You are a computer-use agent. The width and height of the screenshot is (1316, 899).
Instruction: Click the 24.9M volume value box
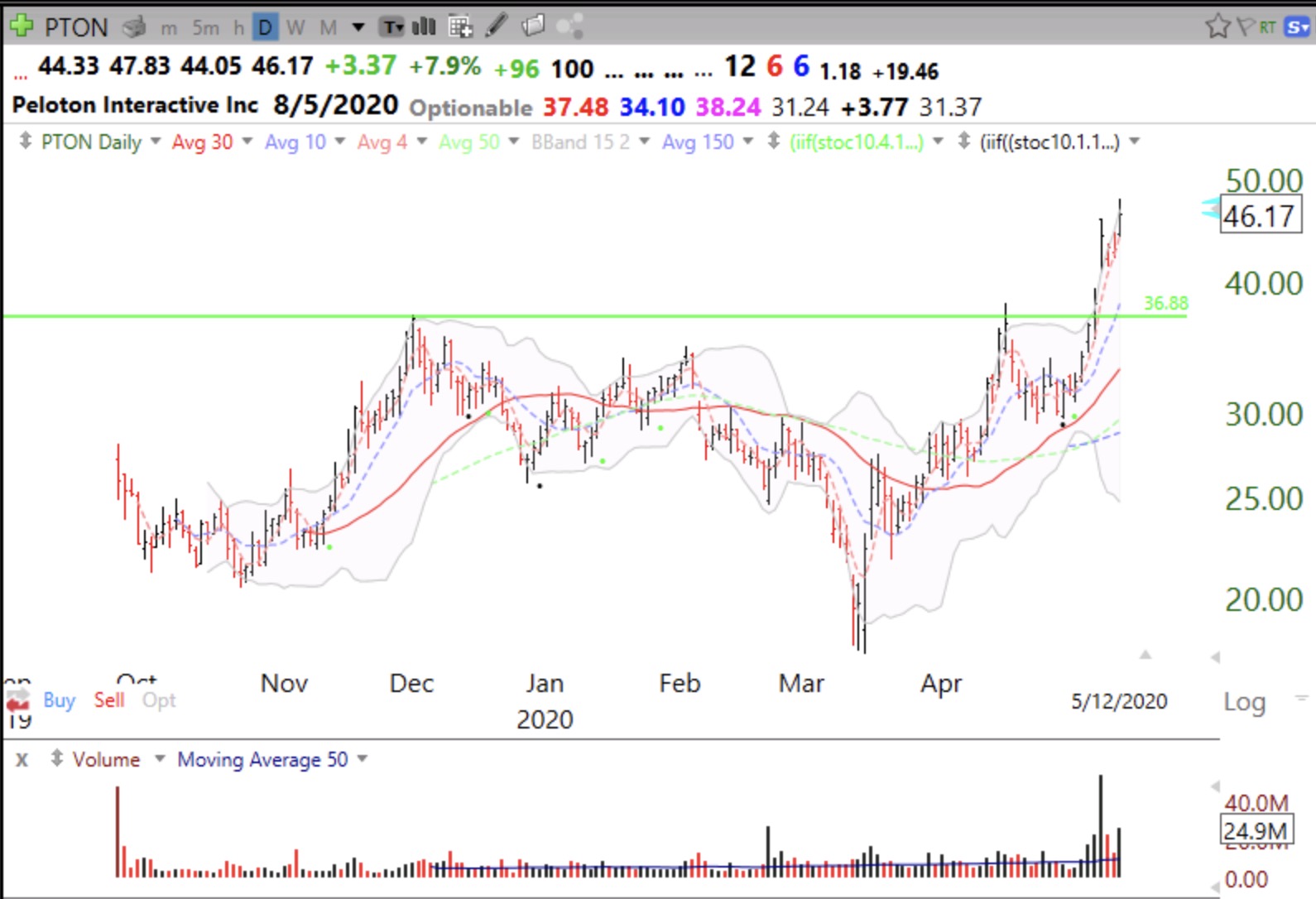click(x=1255, y=830)
